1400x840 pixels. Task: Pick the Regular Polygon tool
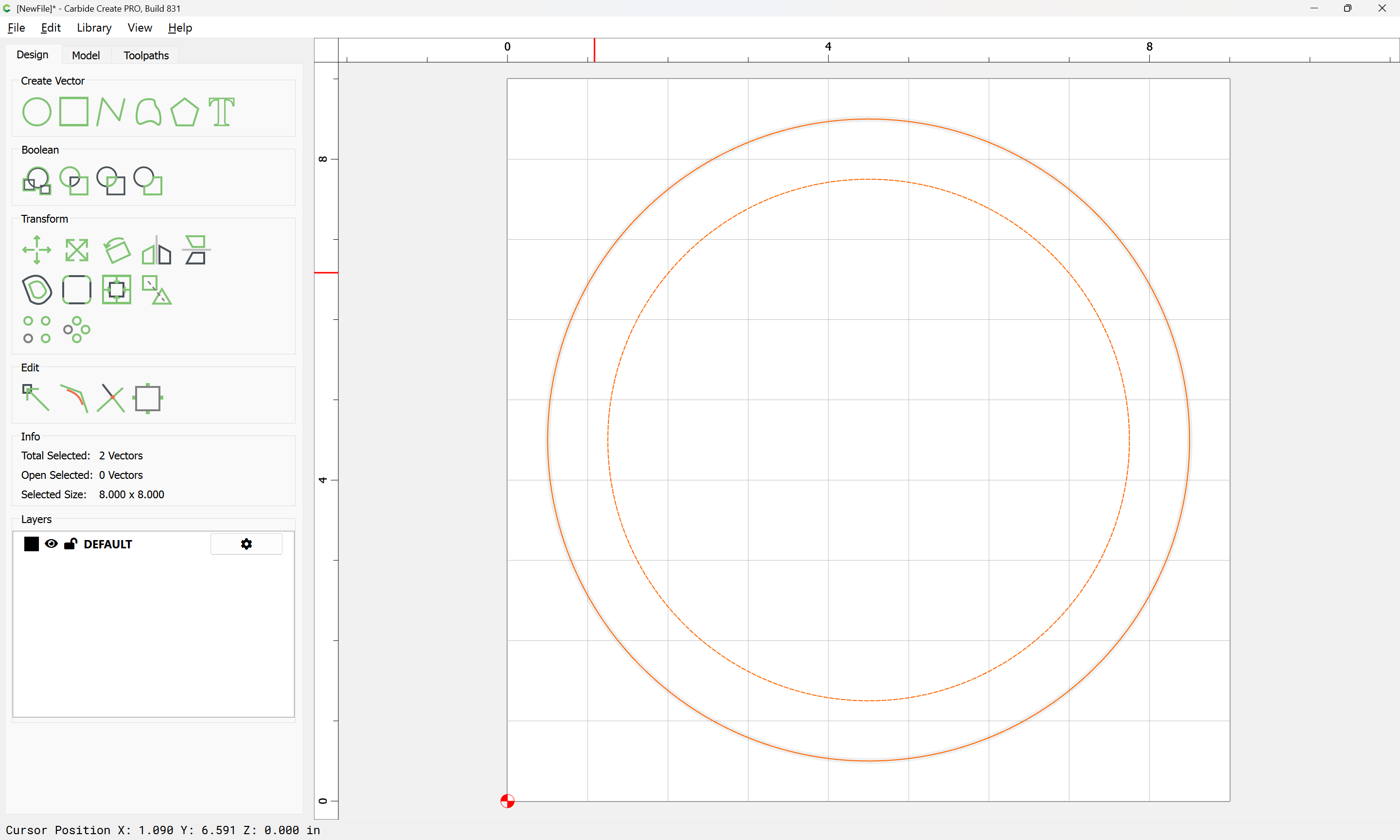[x=184, y=112]
